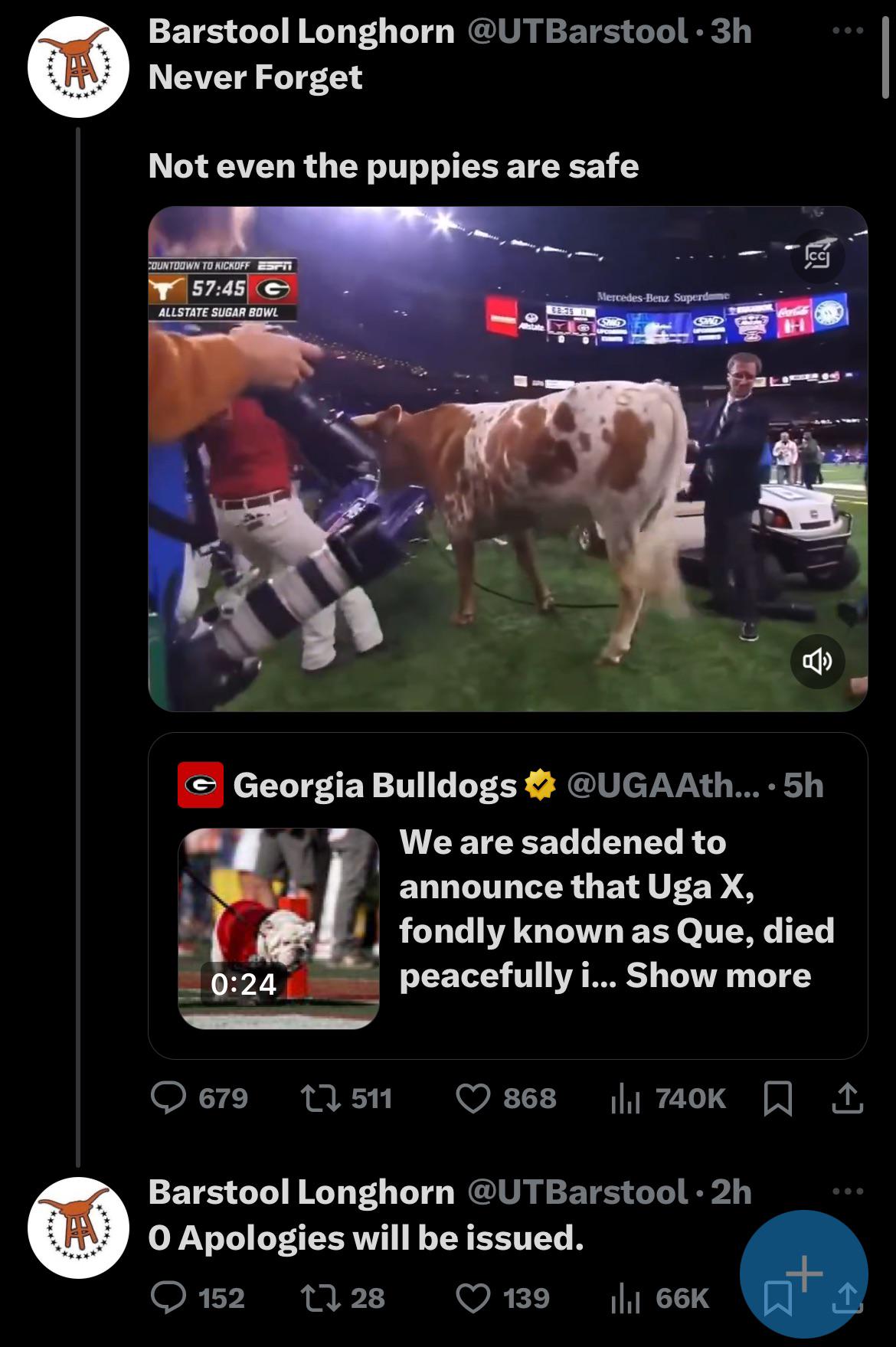The width and height of the screenshot is (896, 1347).
Task: Open Barstool Longhorn profile avatar at top
Action: [x=78, y=67]
